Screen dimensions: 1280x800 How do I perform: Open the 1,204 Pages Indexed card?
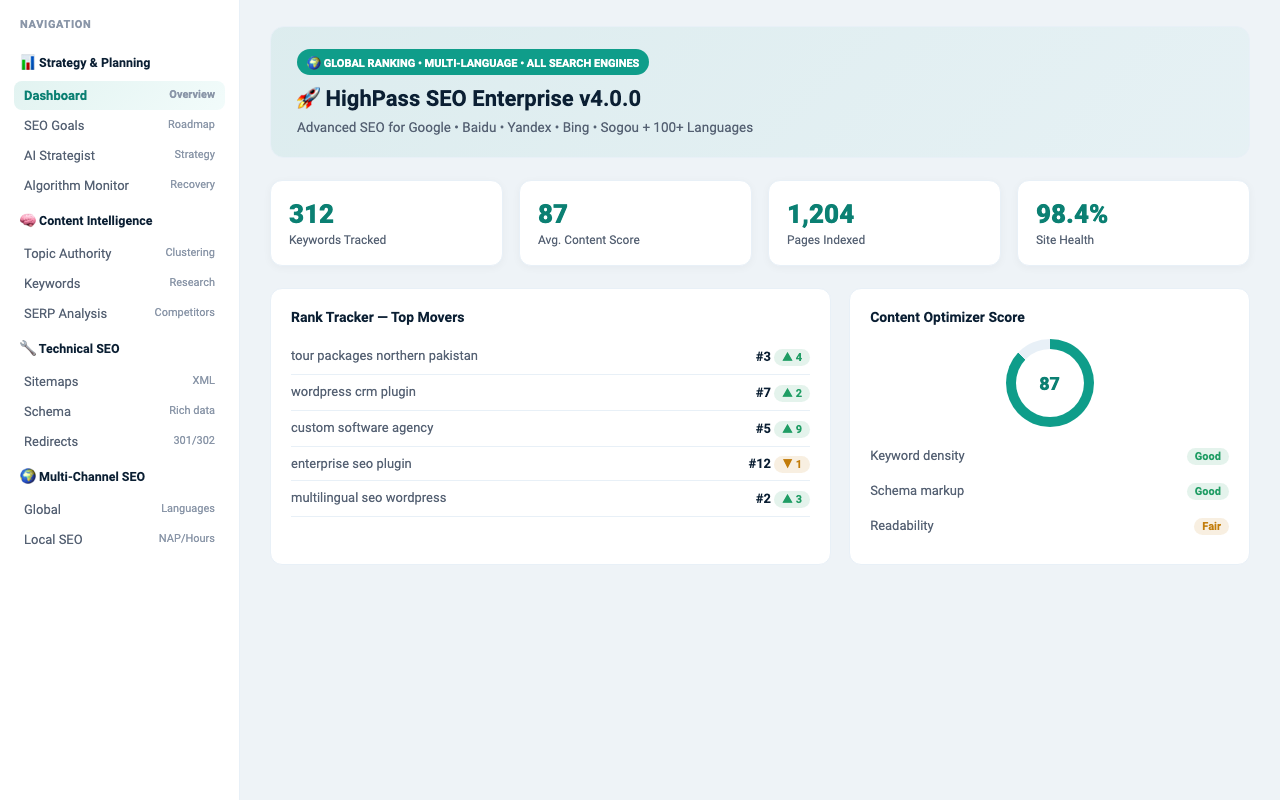[884, 223]
